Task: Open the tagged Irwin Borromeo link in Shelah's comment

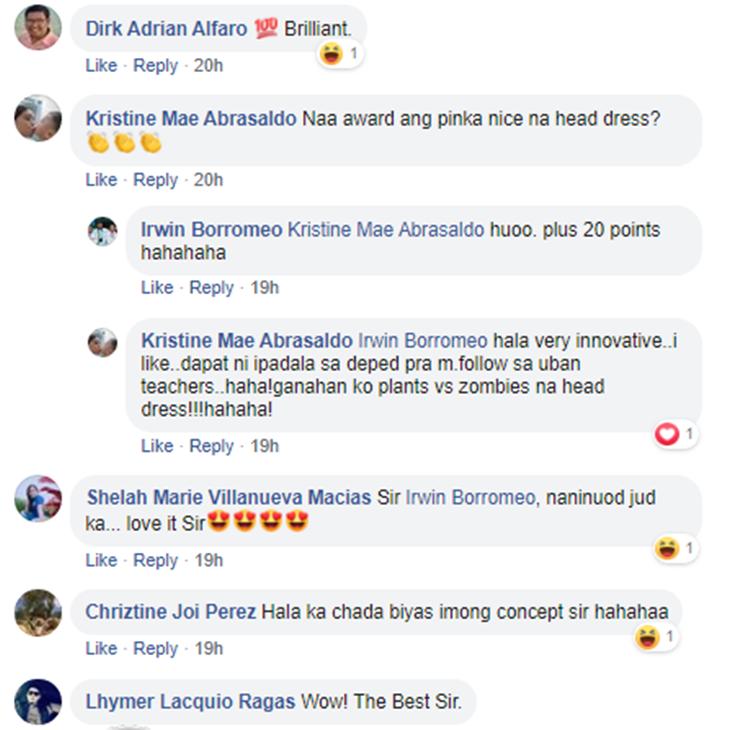Action: click(x=470, y=498)
